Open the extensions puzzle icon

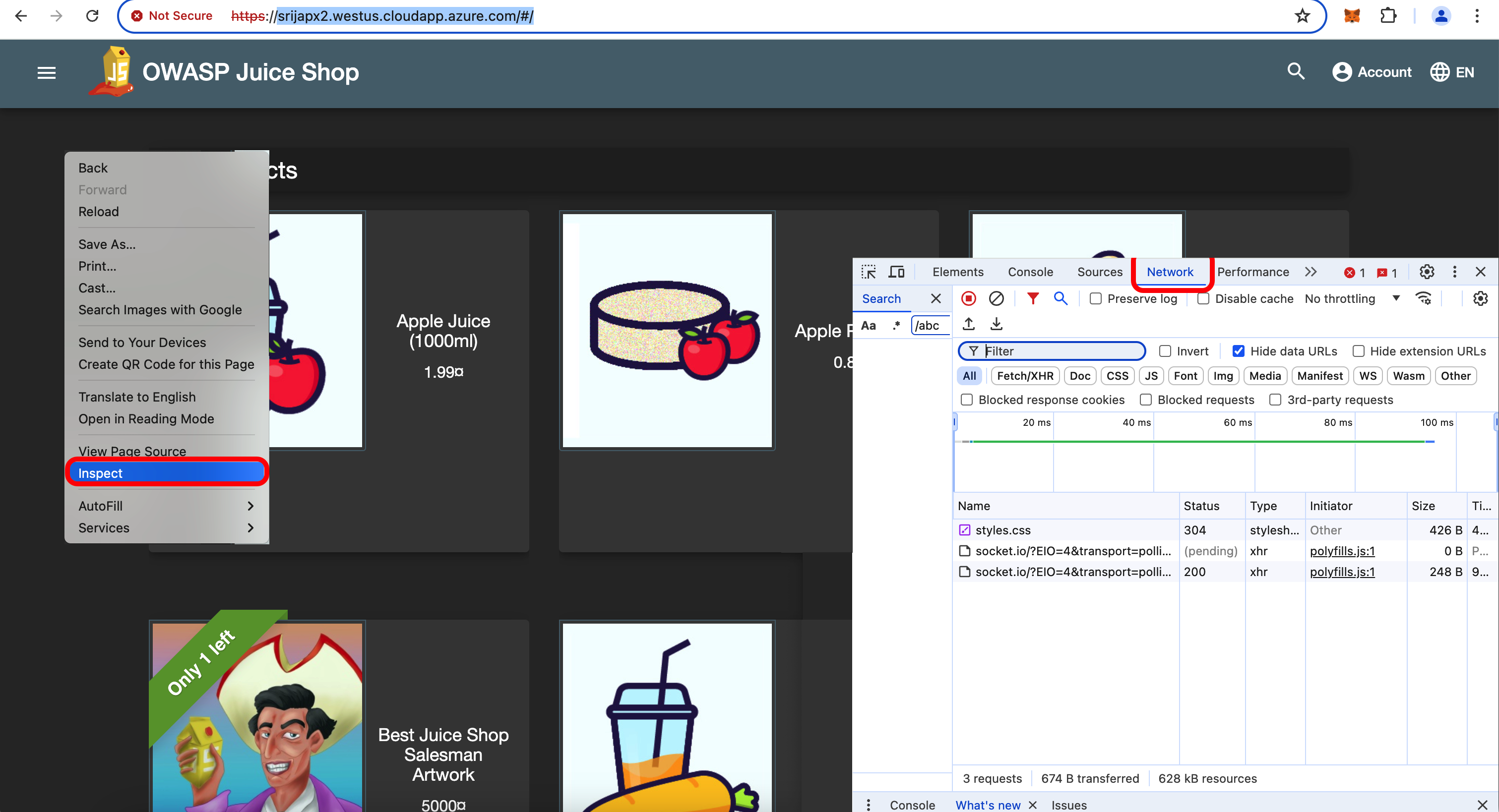pos(1388,16)
